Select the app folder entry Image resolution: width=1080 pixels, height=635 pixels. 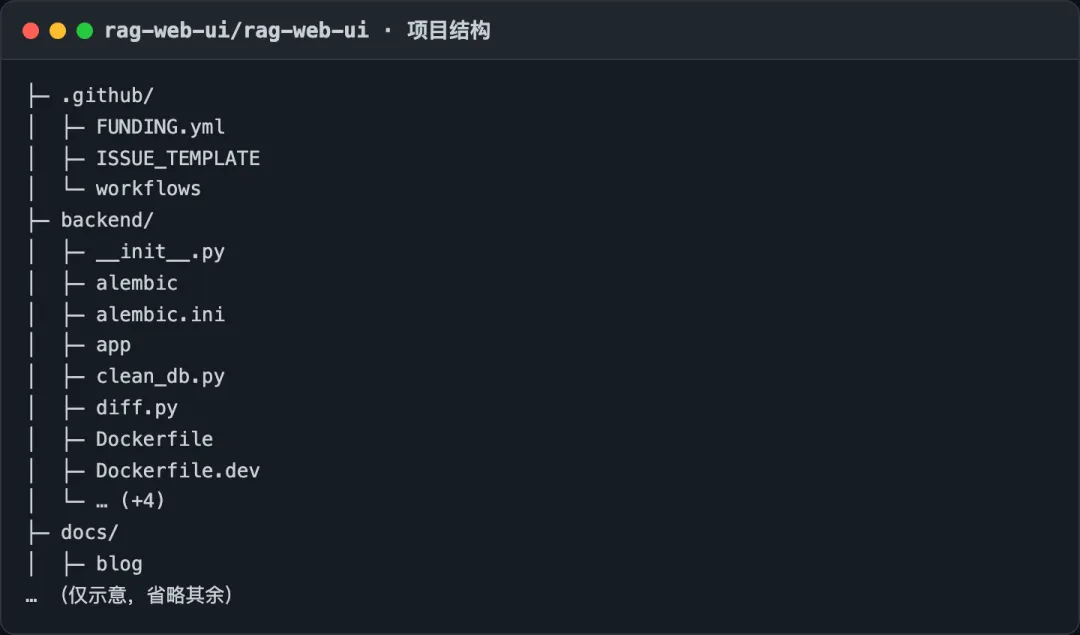pyautogui.click(x=113, y=346)
